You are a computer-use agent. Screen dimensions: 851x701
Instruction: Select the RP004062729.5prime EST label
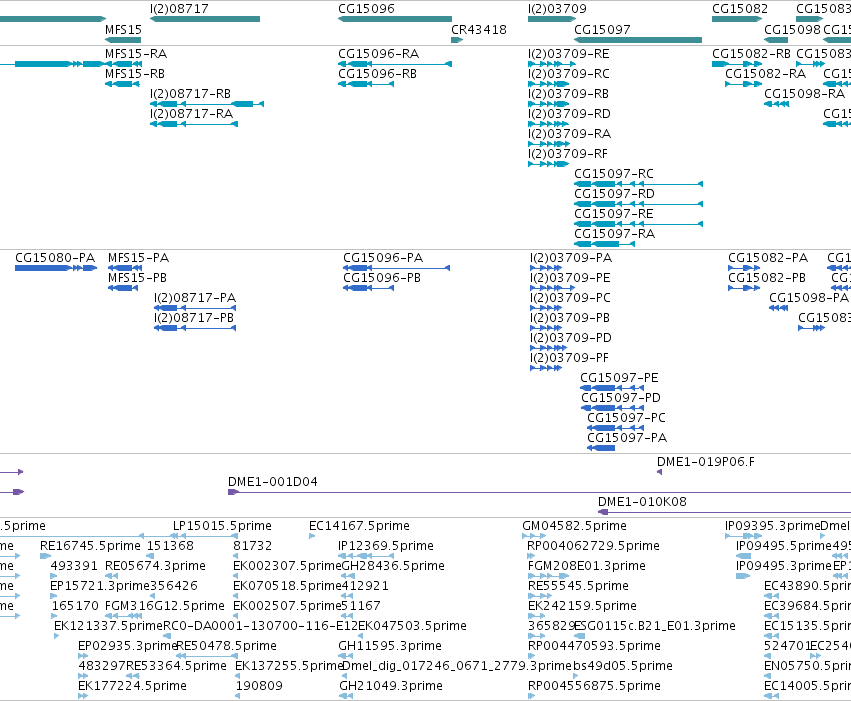coord(594,546)
